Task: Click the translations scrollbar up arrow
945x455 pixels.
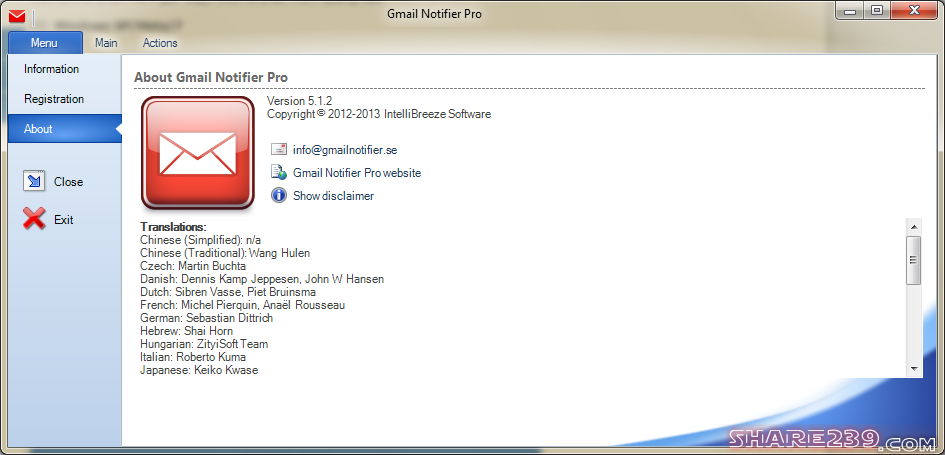Action: (914, 227)
